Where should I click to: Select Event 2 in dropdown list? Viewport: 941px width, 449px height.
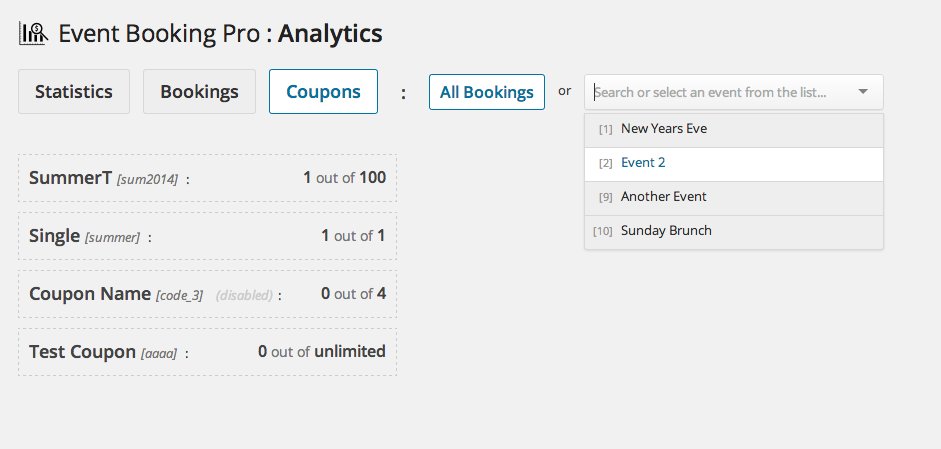pyautogui.click(x=734, y=163)
